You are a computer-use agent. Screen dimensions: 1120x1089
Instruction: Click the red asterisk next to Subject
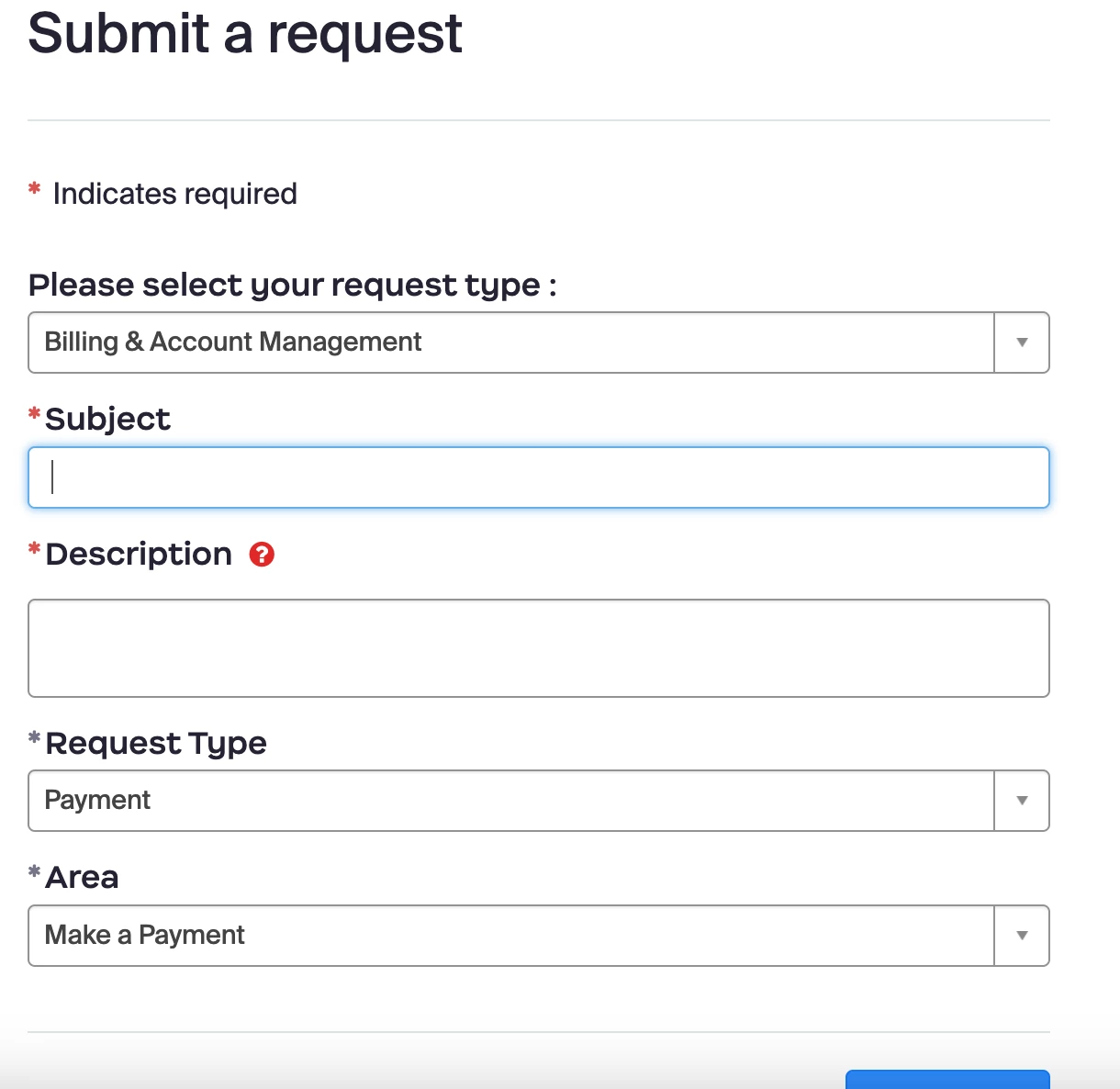click(35, 414)
